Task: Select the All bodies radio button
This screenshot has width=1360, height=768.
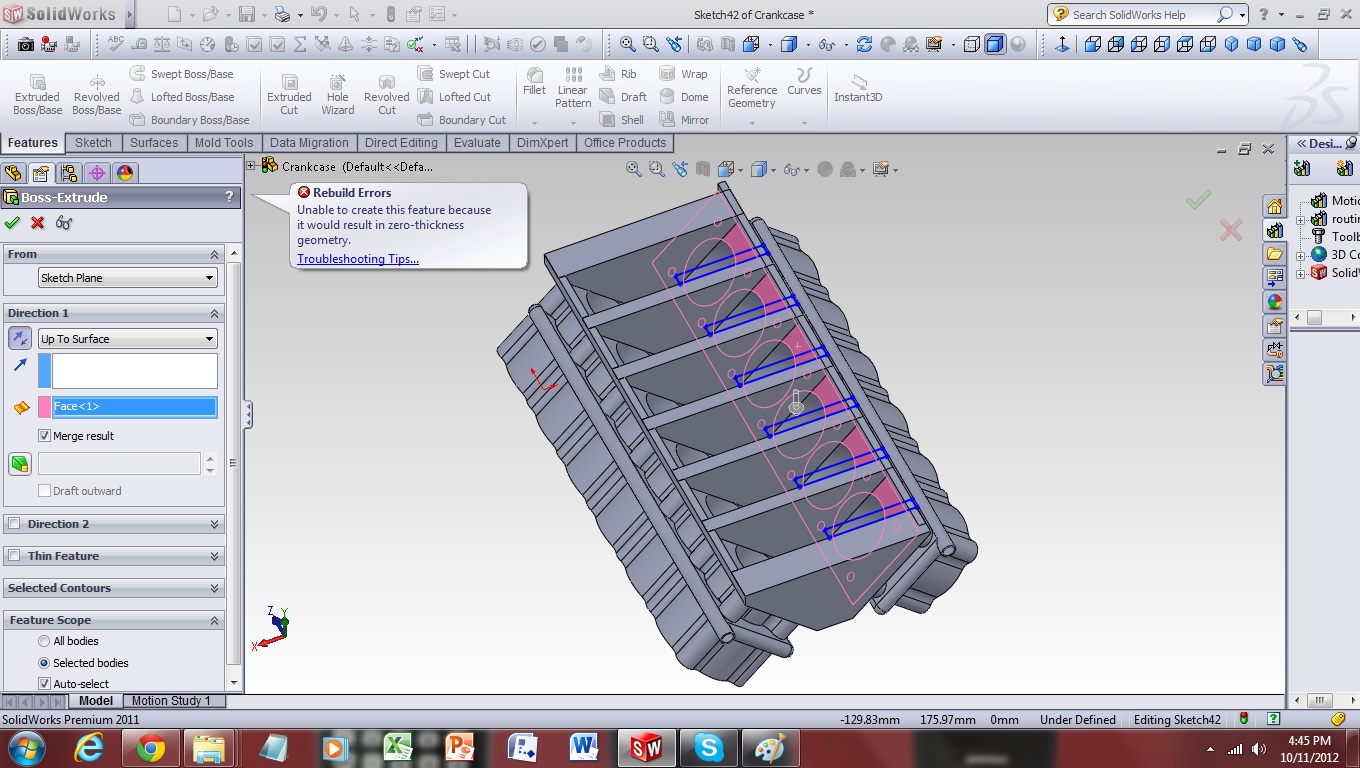Action: pyautogui.click(x=44, y=641)
